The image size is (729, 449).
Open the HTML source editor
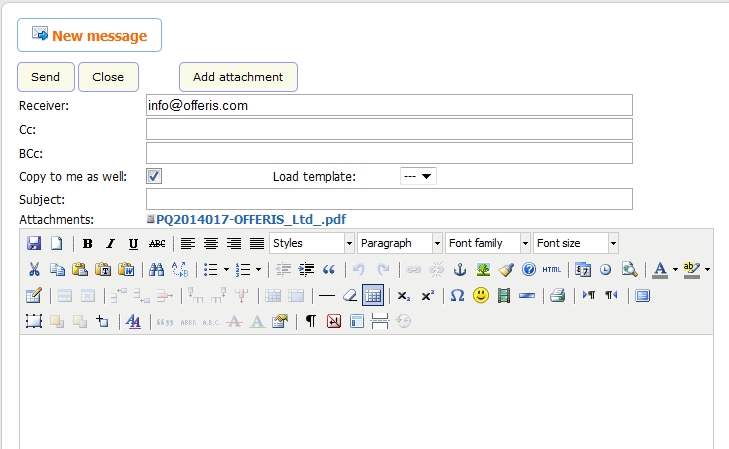(552, 269)
